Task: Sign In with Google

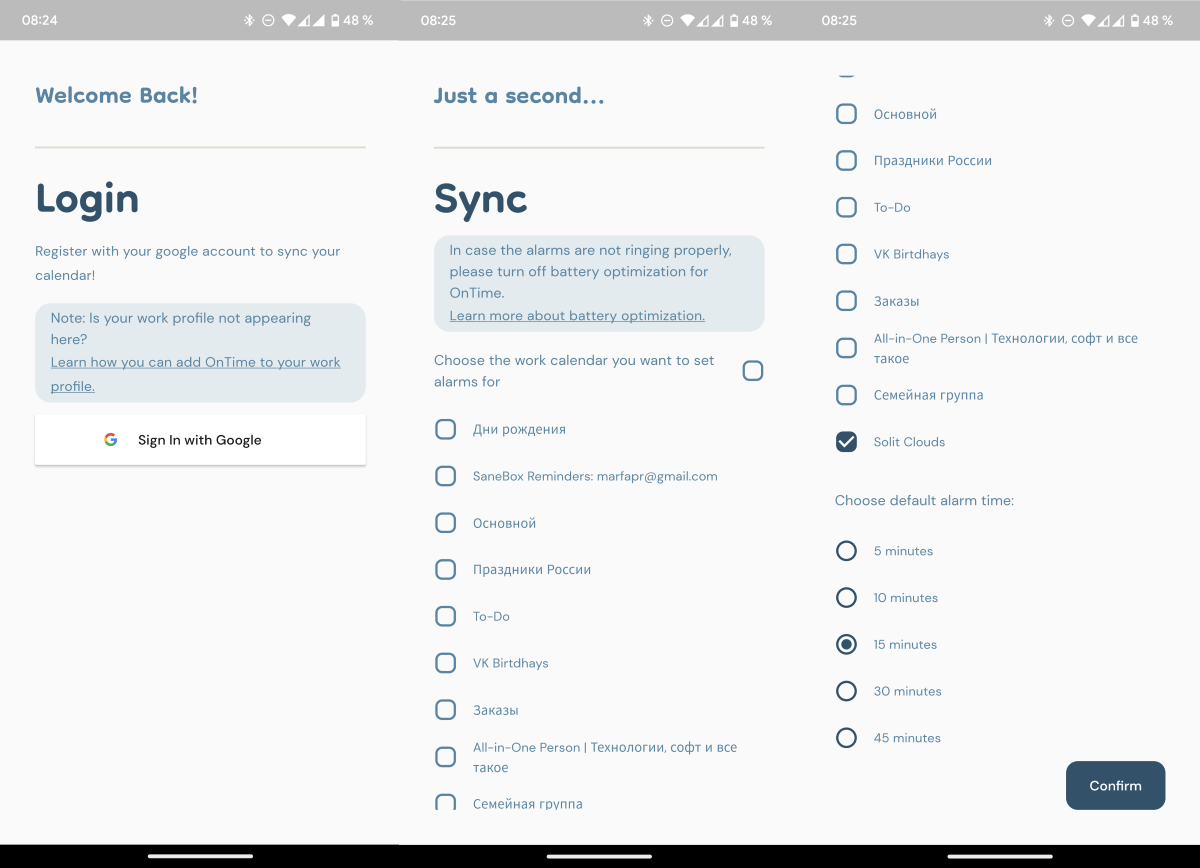Action: tap(200, 440)
